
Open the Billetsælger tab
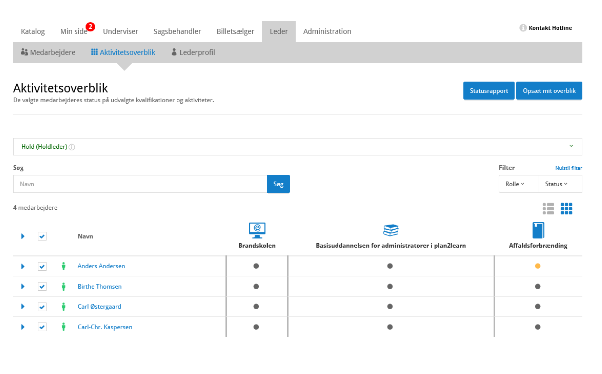pyautogui.click(x=235, y=31)
